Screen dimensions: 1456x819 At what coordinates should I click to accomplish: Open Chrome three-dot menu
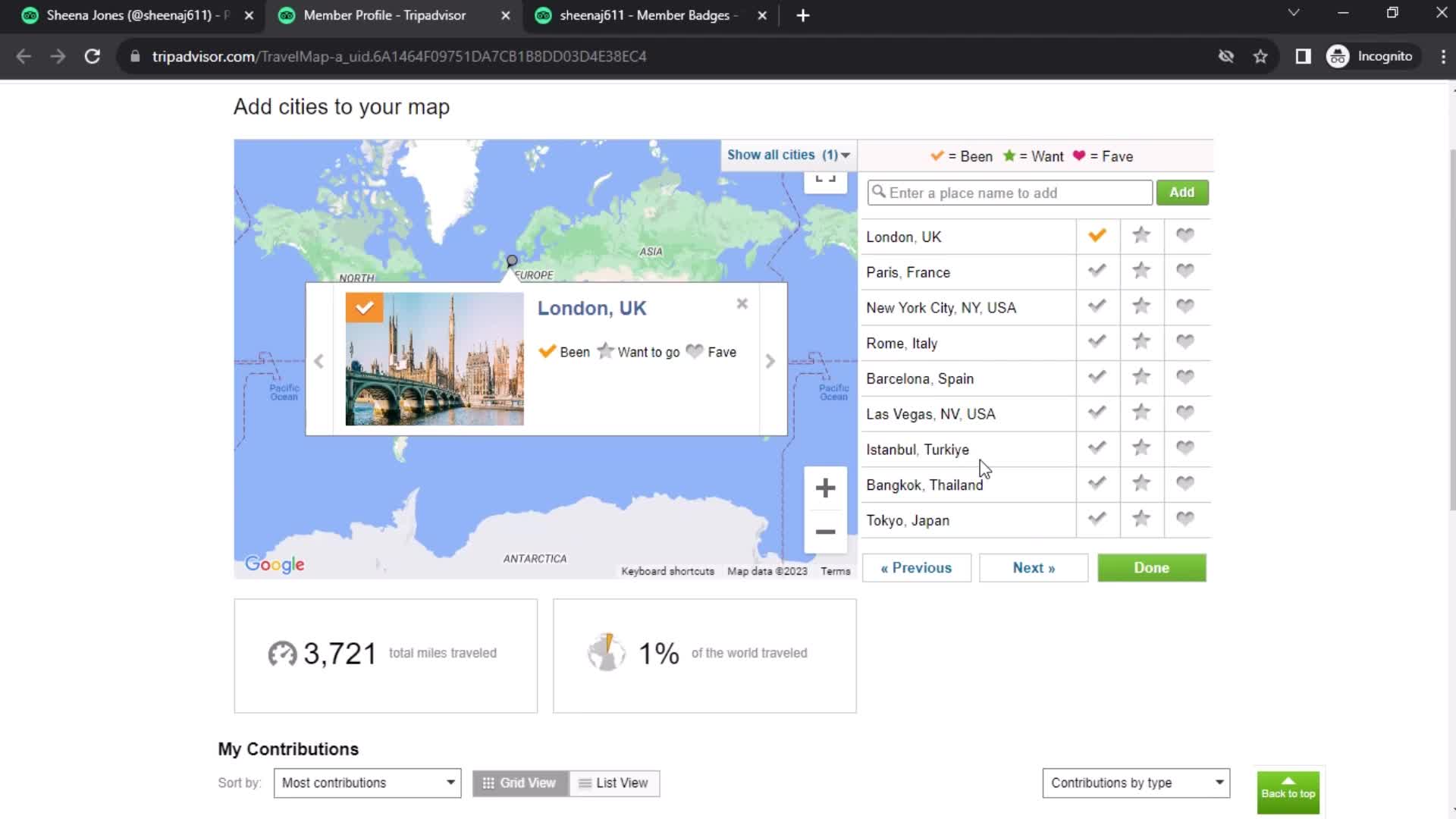[1442, 56]
